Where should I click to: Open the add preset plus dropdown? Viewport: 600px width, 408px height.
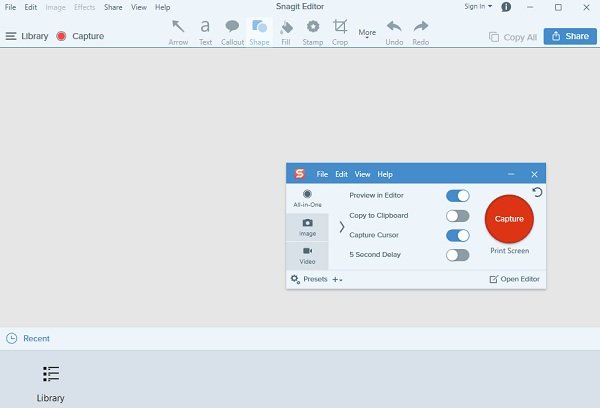pyautogui.click(x=337, y=280)
